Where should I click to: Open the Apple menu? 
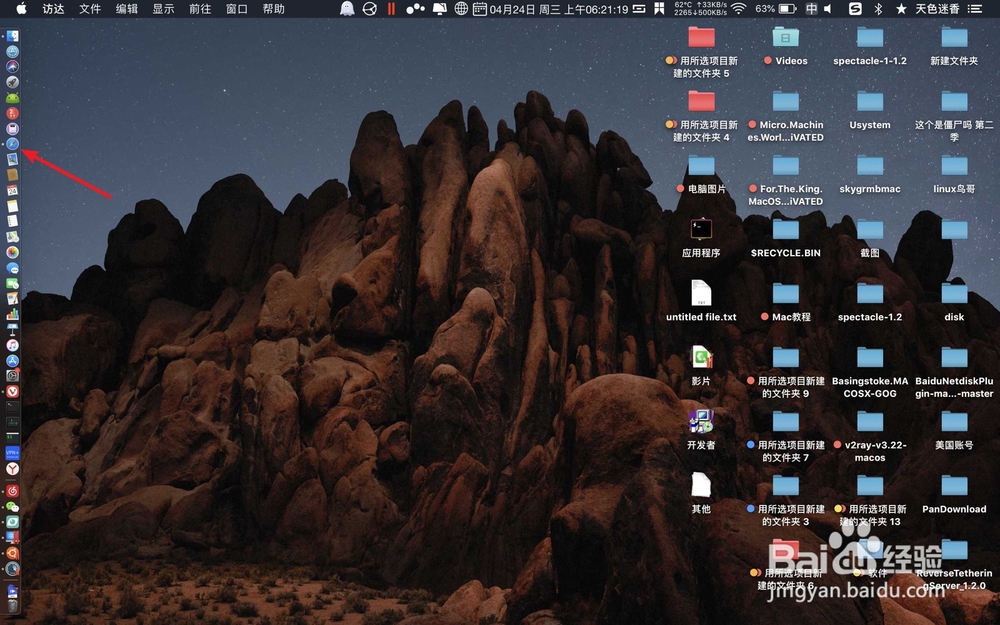coord(21,8)
